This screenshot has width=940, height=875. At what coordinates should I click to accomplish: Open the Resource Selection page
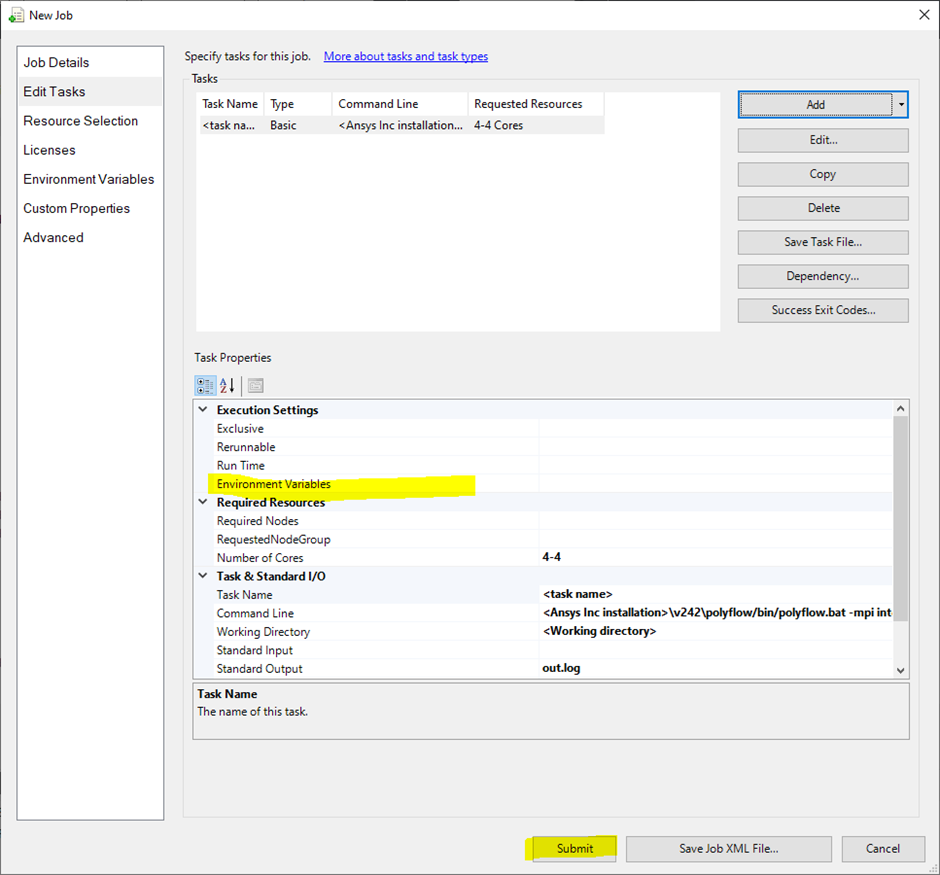pyautogui.click(x=81, y=121)
